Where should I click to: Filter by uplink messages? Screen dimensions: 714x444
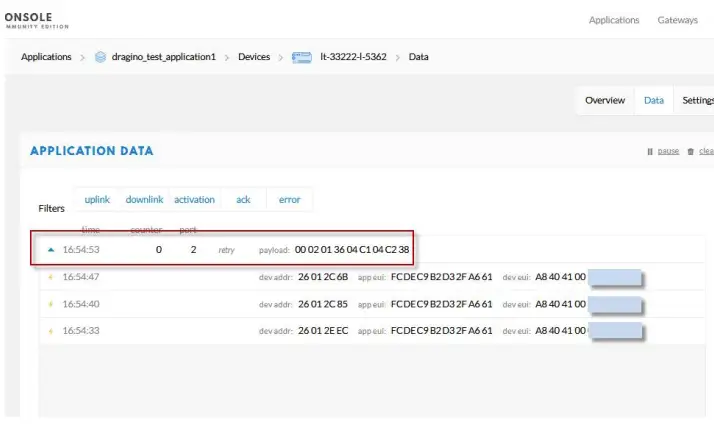click(x=97, y=199)
